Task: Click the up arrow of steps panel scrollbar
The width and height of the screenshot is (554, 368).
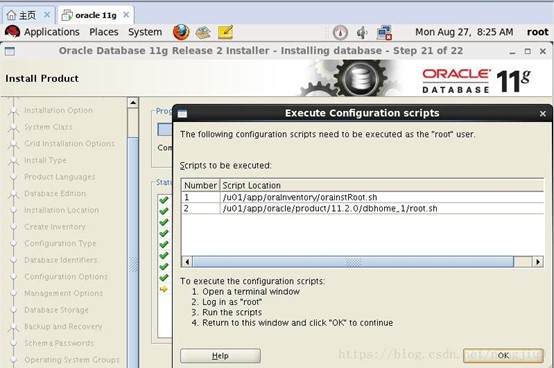Action: [133, 103]
